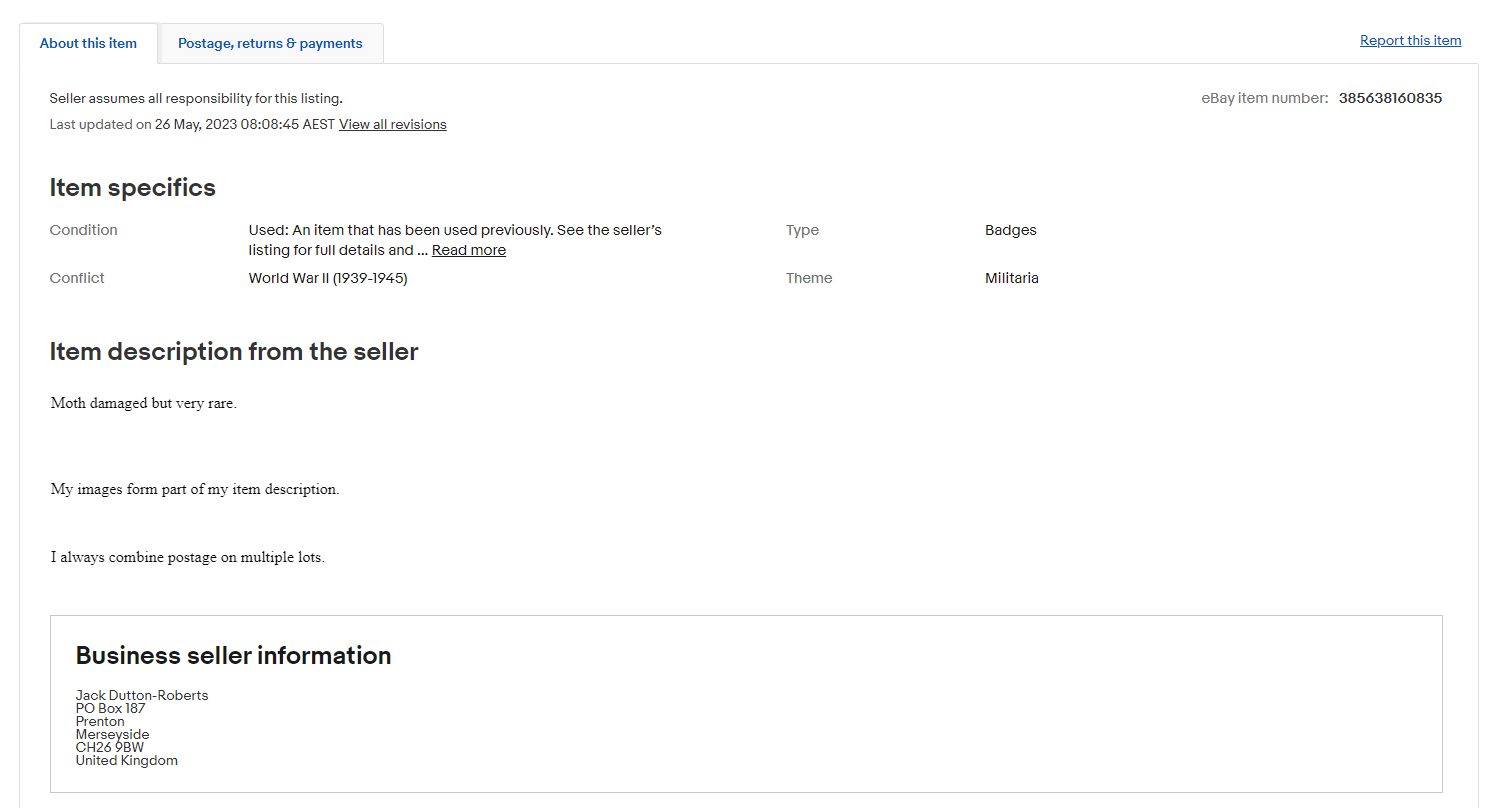Click the seller name Jack Dutton-Roberts
Viewport: 1495px width, 808px height.
pos(142,695)
